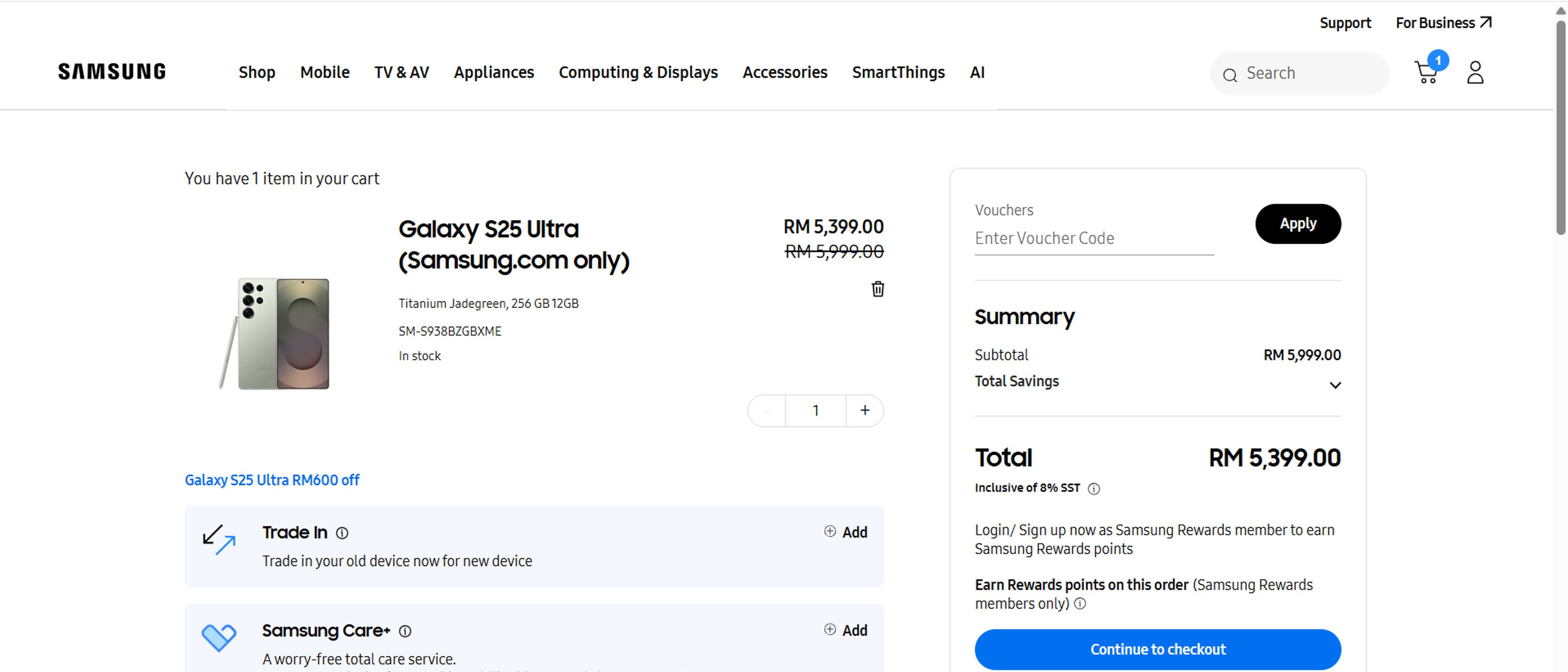Click the quantity field showing 1
1568x672 pixels.
coord(816,410)
